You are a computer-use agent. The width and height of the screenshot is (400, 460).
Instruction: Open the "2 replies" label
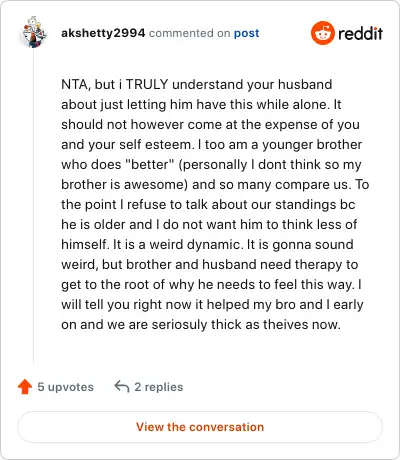coord(159,387)
